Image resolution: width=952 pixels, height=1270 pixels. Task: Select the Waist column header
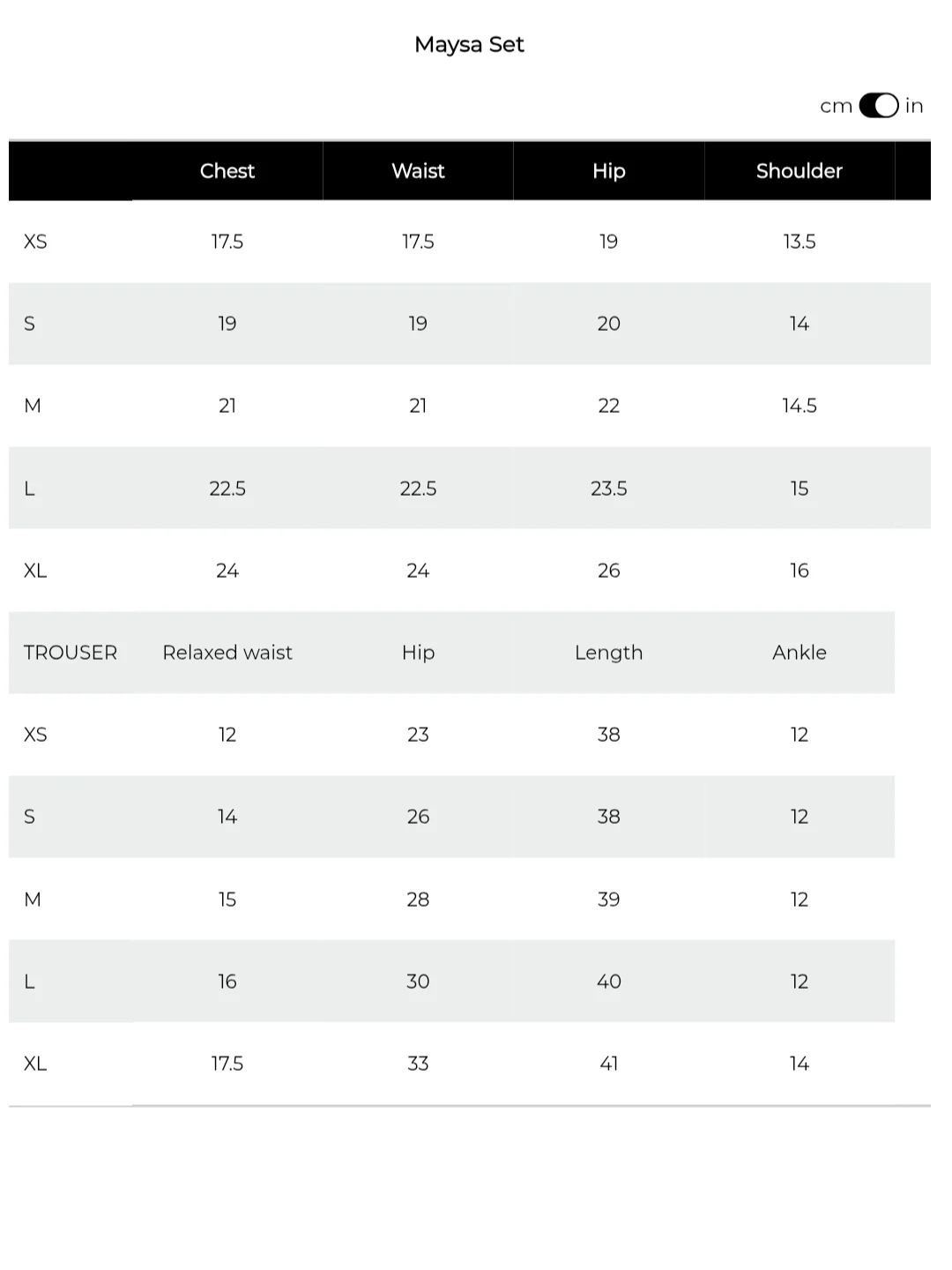[x=418, y=171]
